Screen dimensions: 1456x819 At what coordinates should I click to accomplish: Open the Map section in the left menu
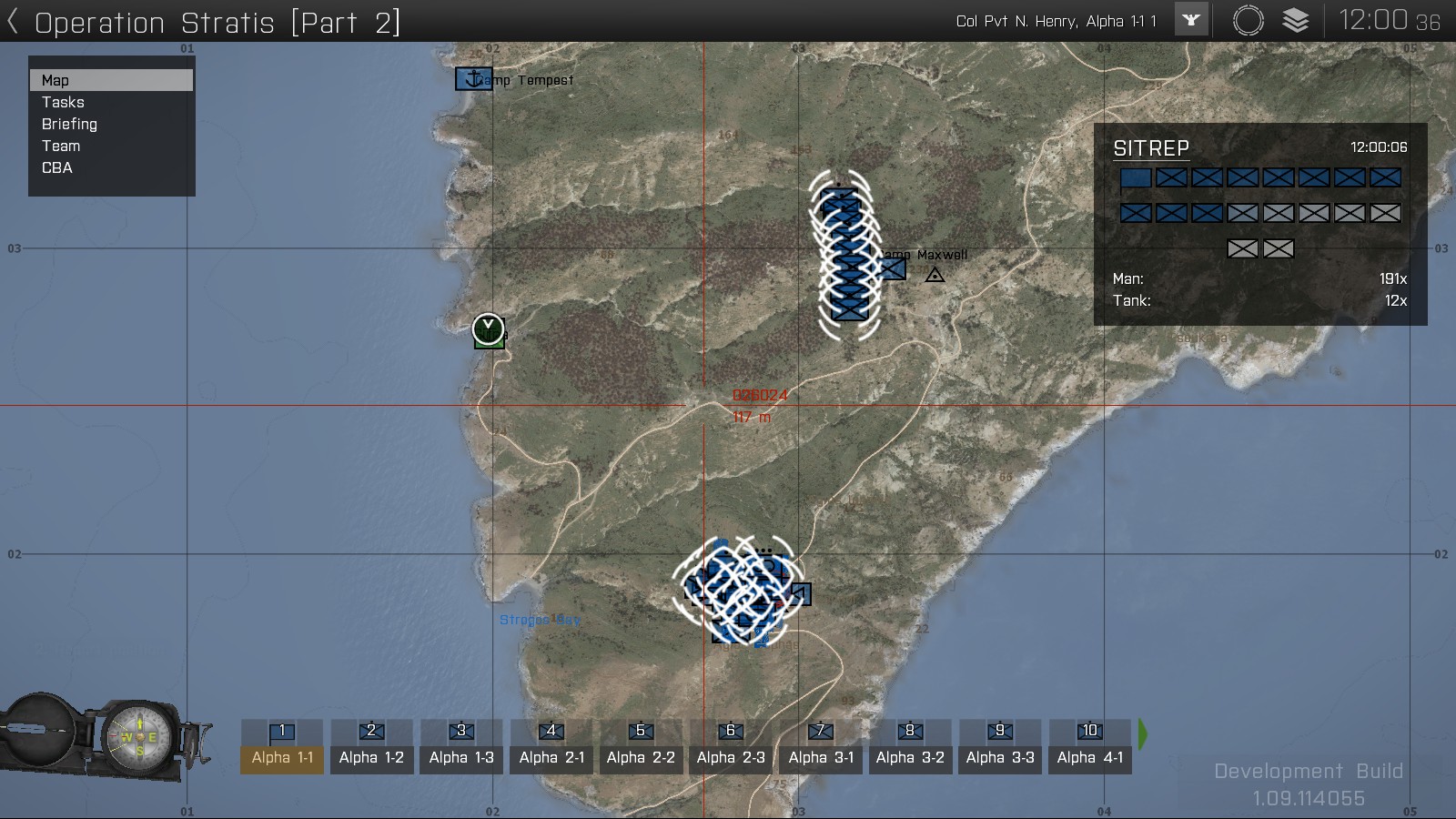click(111, 80)
